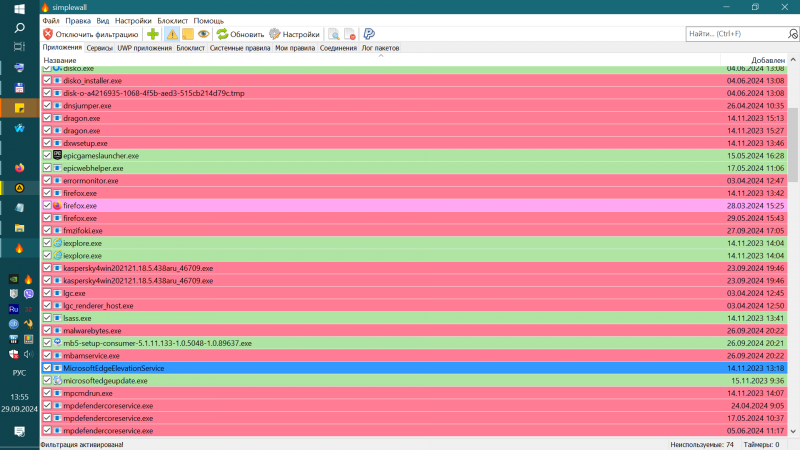Select the MicrosoftEdgeElevationService row
800x450 pixels.
coord(414,368)
